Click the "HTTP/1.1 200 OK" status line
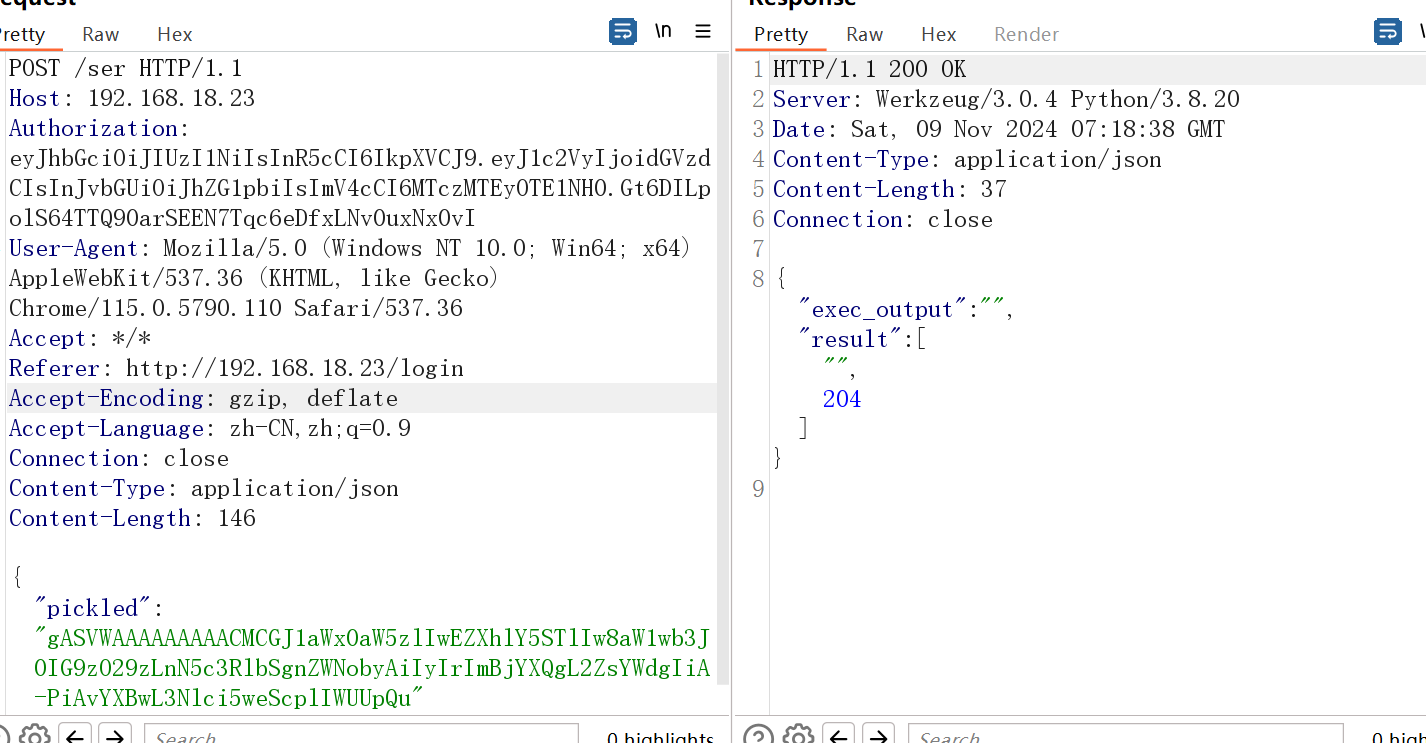This screenshot has height=743, width=1426. point(870,69)
